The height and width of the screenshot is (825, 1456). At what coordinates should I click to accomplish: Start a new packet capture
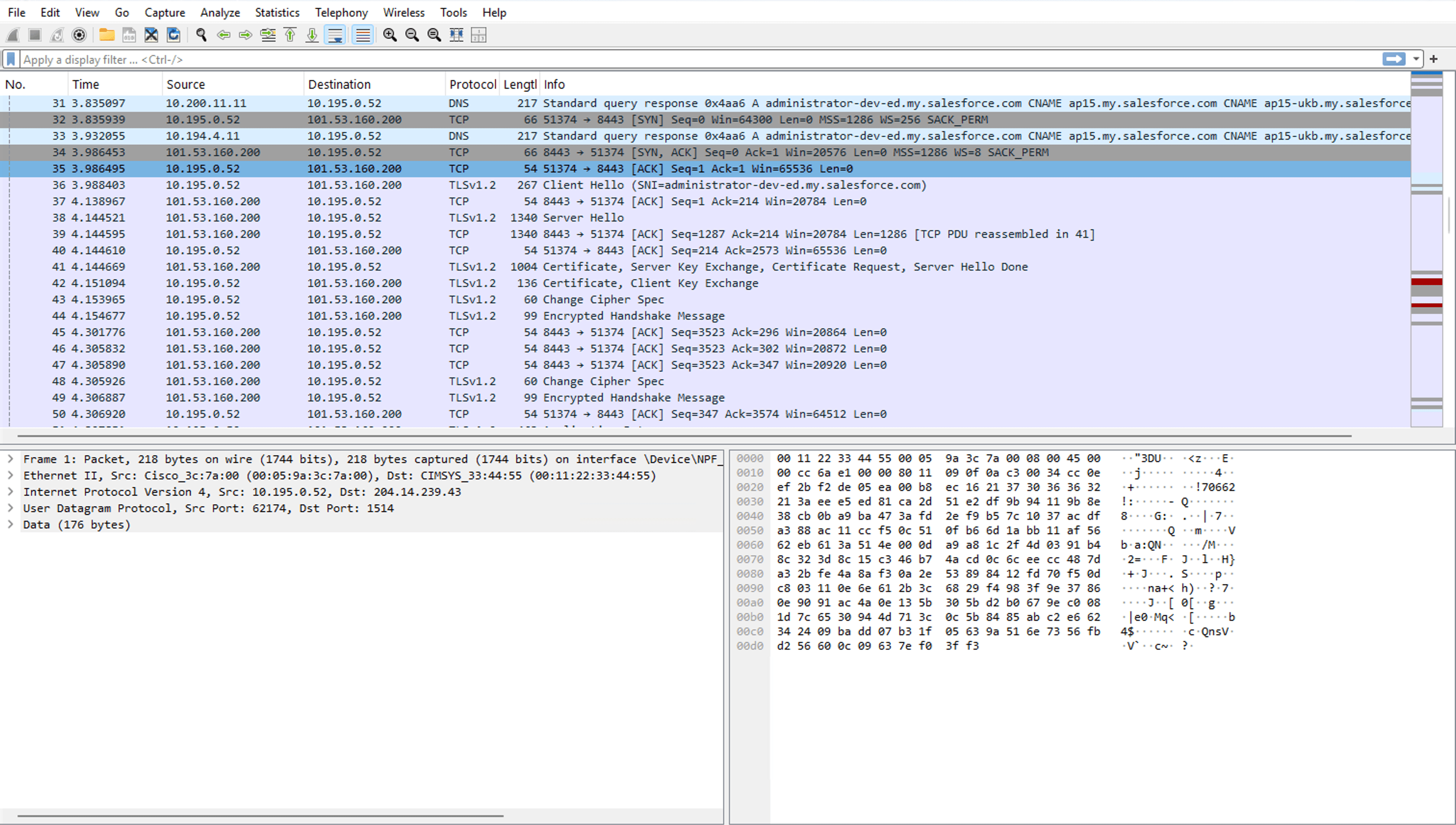pos(12,35)
